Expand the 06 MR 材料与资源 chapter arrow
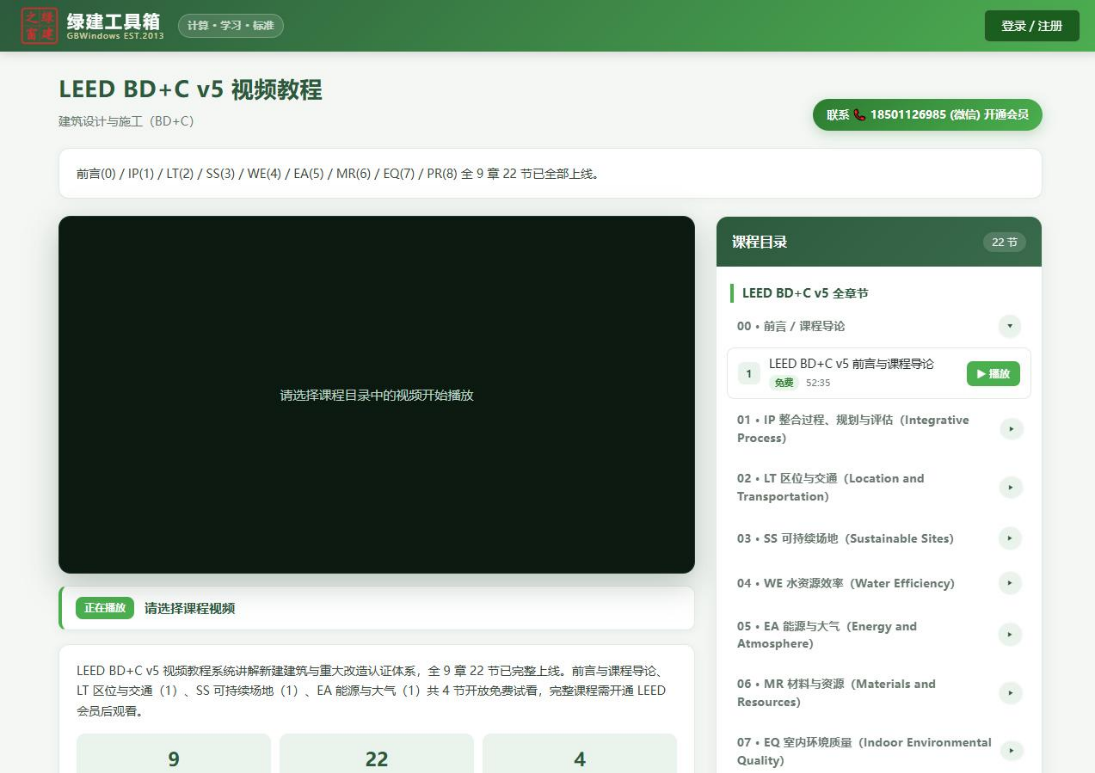Viewport: 1095px width, 773px height. click(x=1010, y=693)
